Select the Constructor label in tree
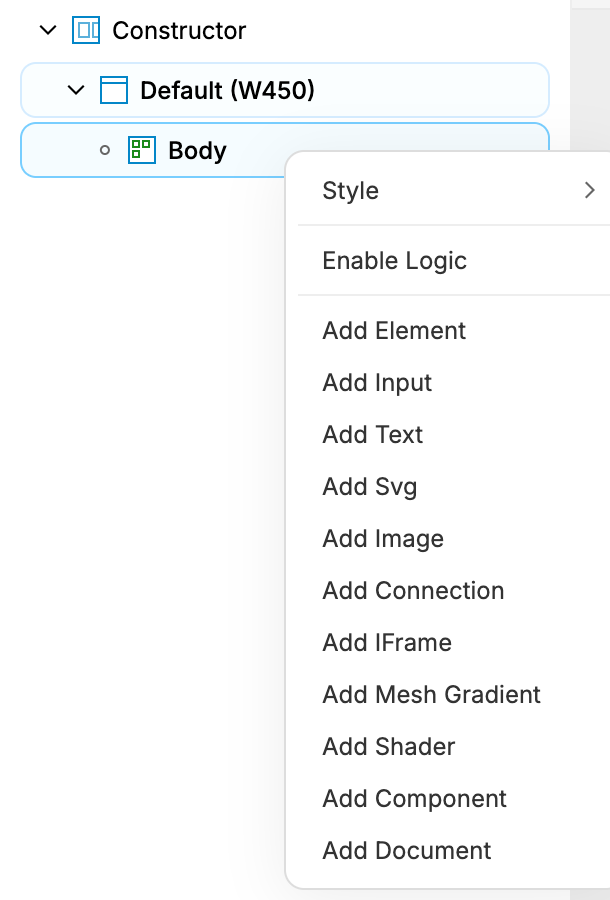 pos(179,30)
